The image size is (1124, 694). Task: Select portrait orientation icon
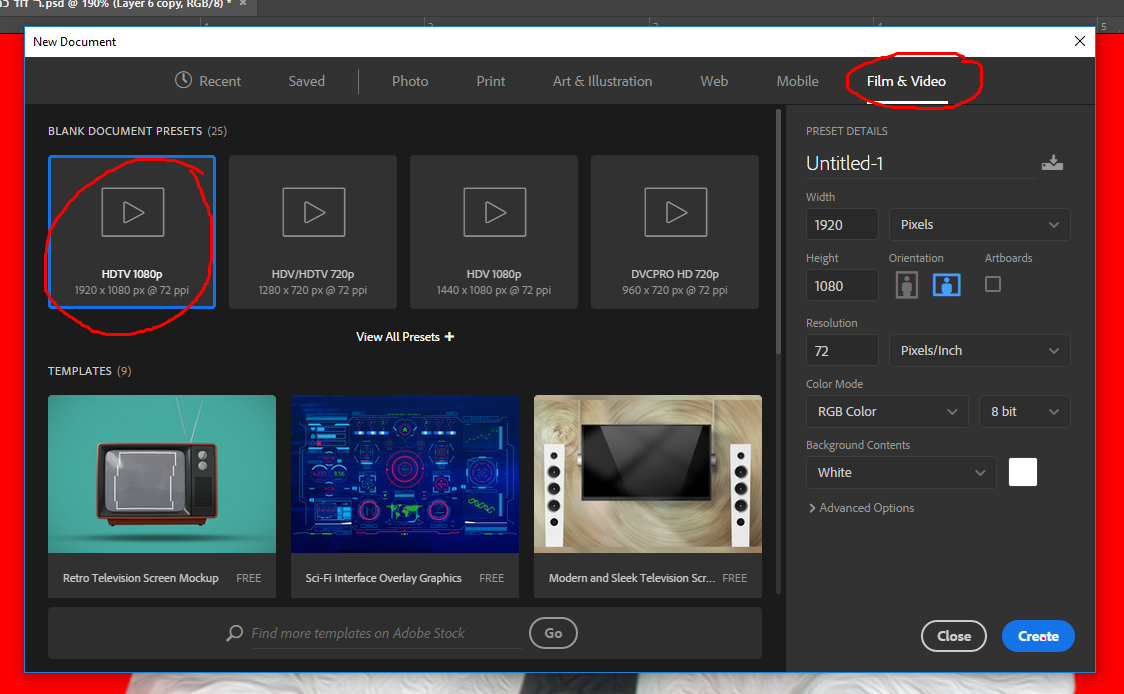pyautogui.click(x=906, y=285)
